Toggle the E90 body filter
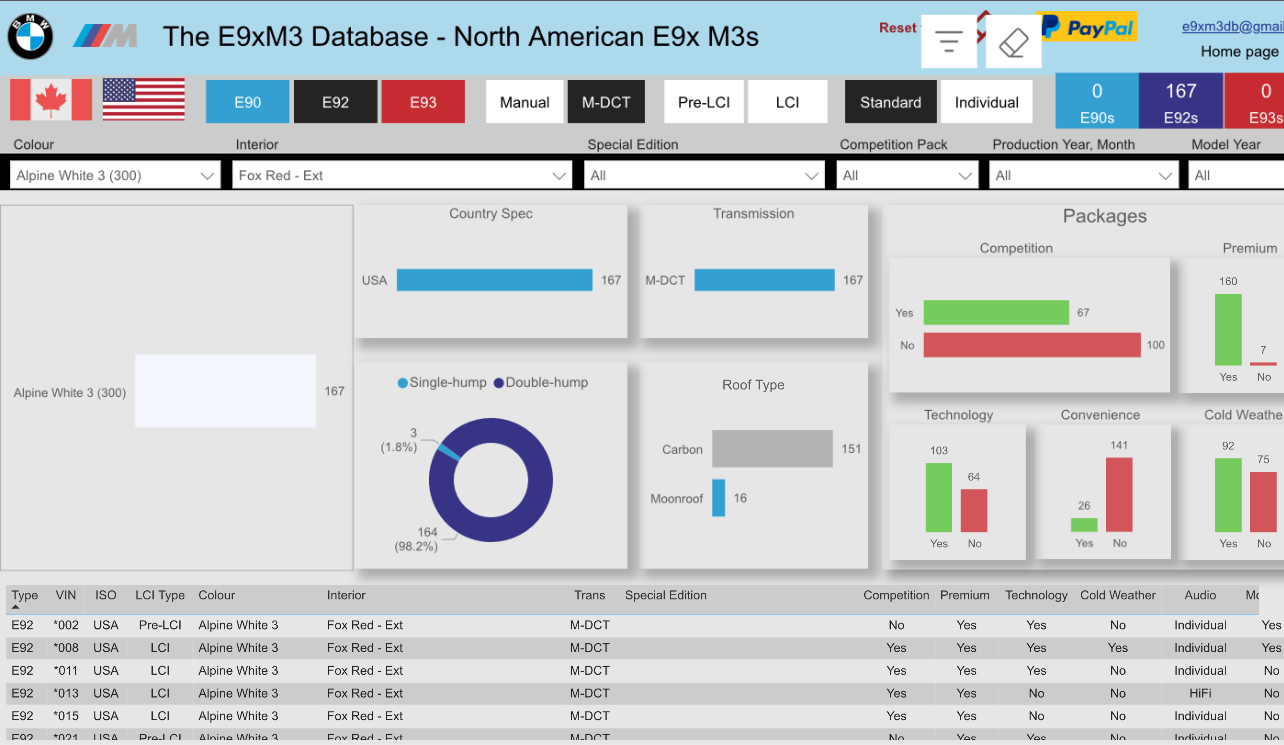1284x745 pixels. click(248, 102)
